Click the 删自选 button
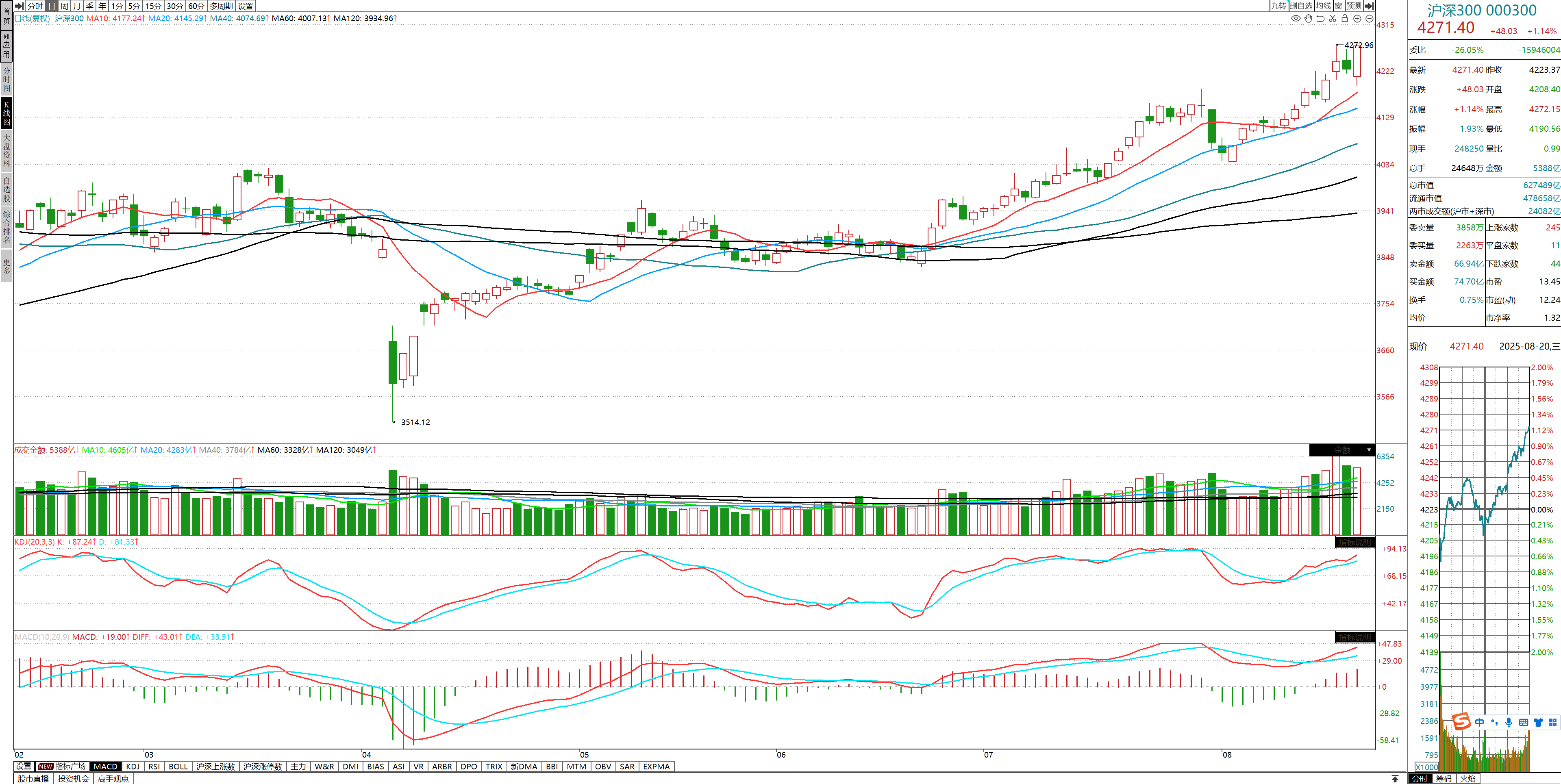This screenshot has width=1561, height=784. coord(1301,6)
